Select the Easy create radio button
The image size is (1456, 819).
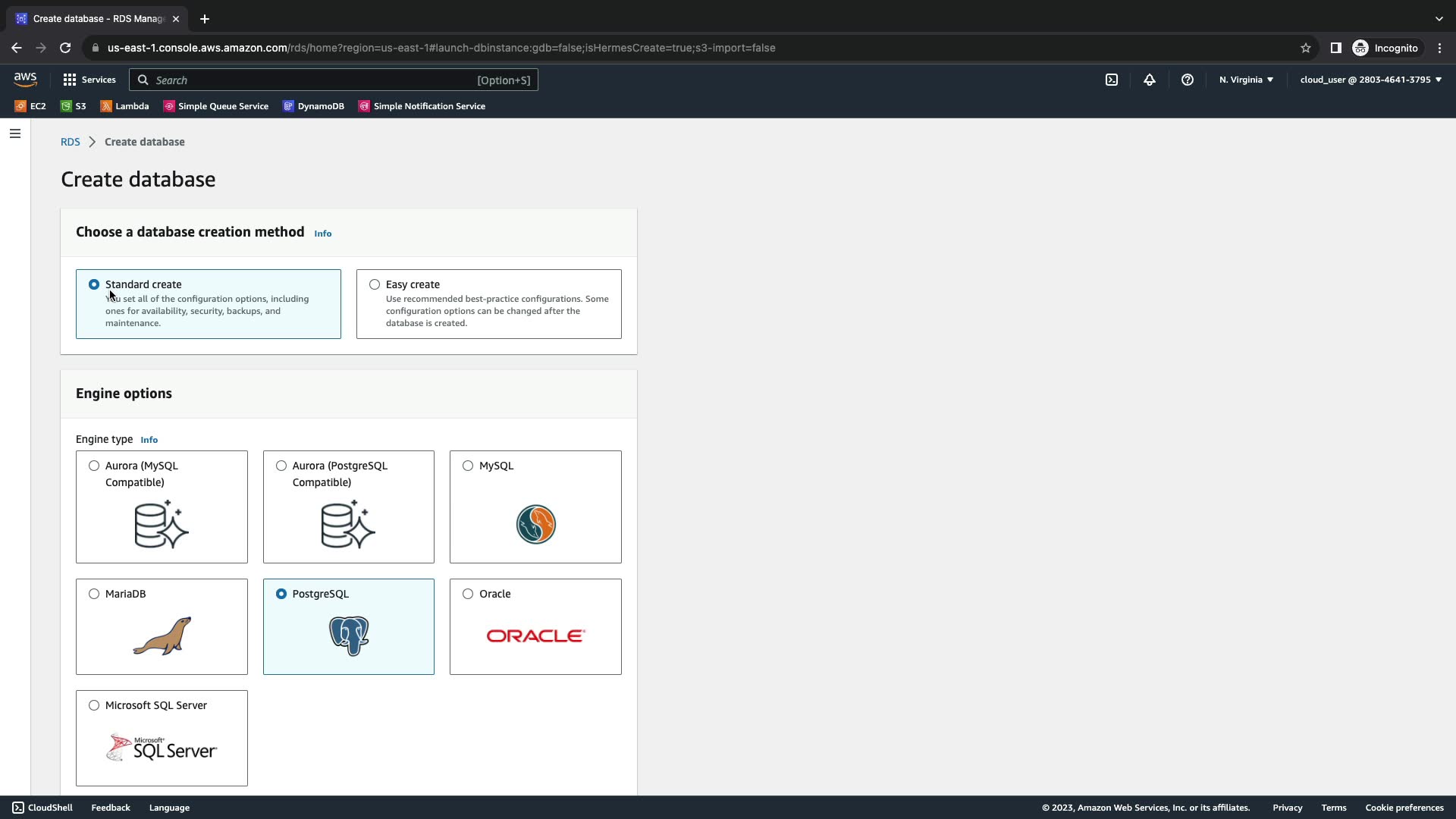(375, 284)
